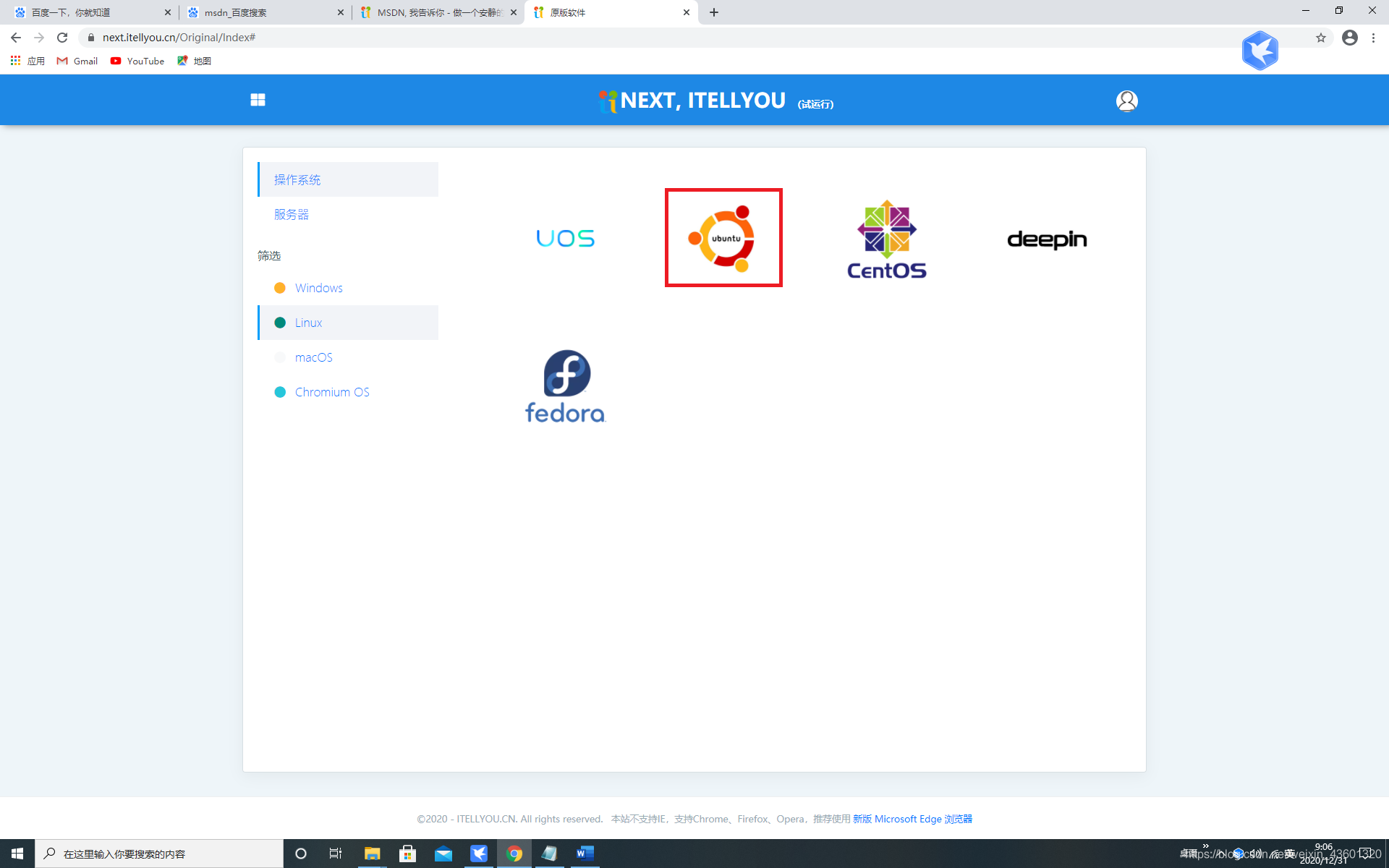Open the notepad-style app on the taskbar
This screenshot has width=1389, height=868.
(549, 854)
